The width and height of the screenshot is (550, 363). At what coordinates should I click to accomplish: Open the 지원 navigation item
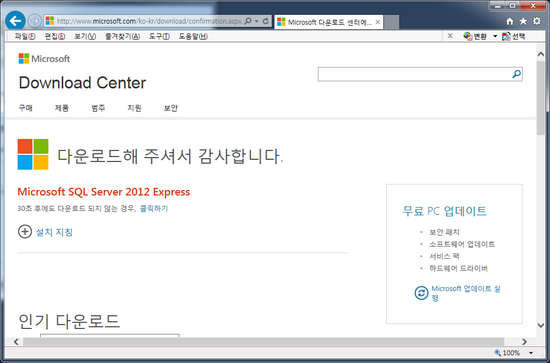point(134,108)
